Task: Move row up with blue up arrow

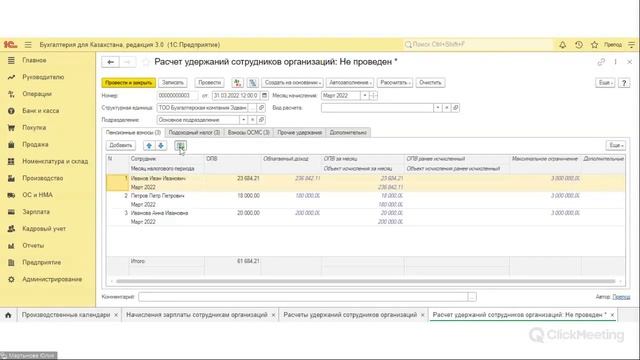Action: pos(149,145)
